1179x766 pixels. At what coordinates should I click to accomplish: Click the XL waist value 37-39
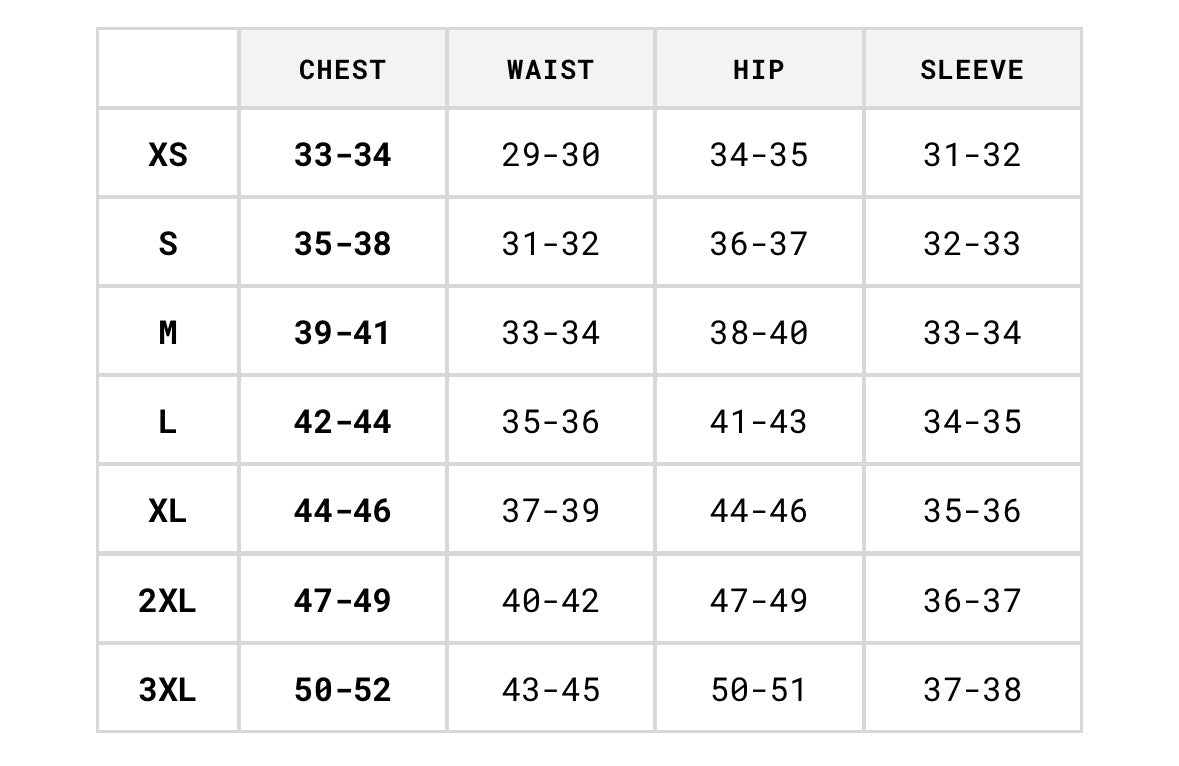point(550,511)
